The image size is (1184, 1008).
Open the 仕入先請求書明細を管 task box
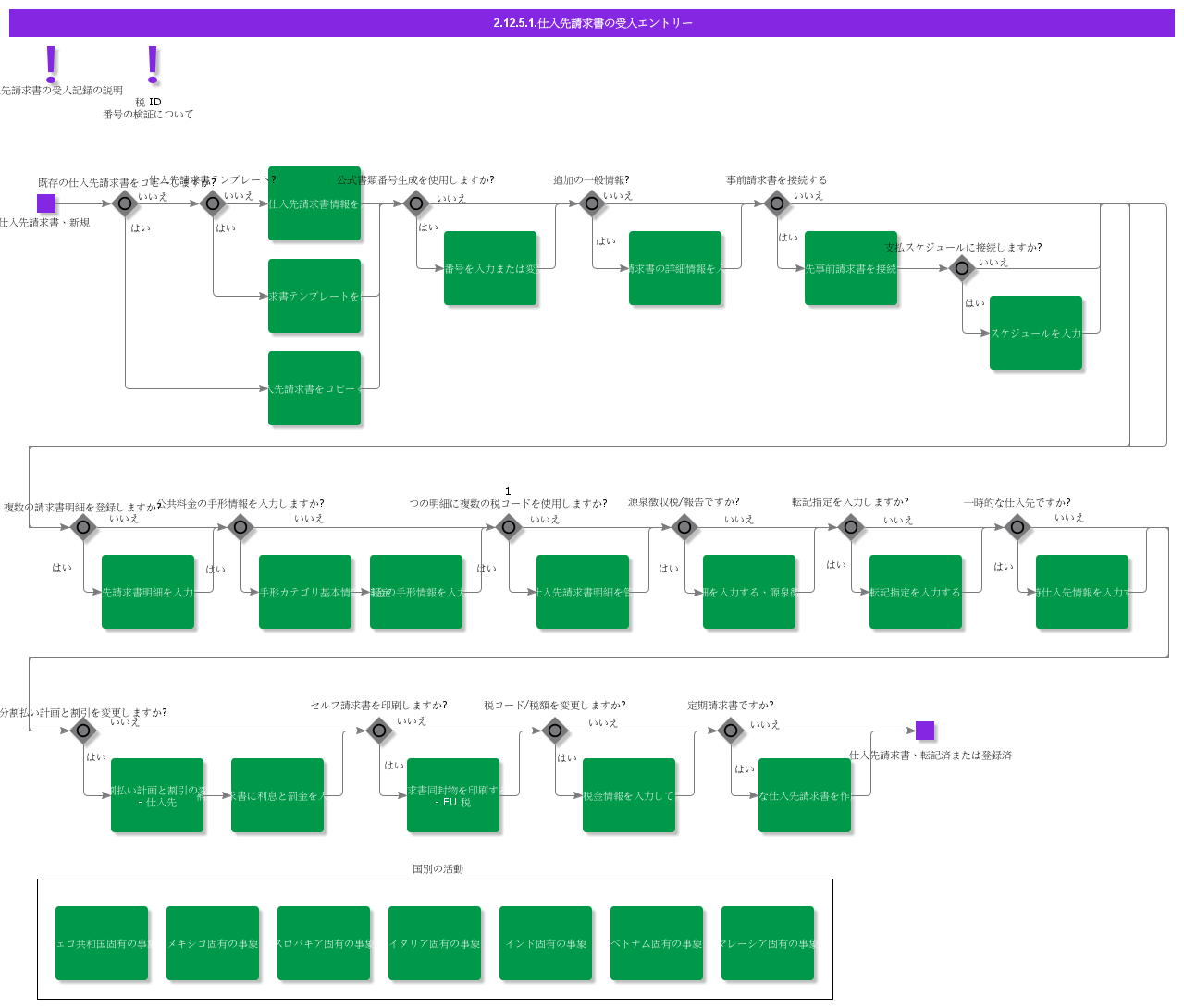[x=583, y=592]
